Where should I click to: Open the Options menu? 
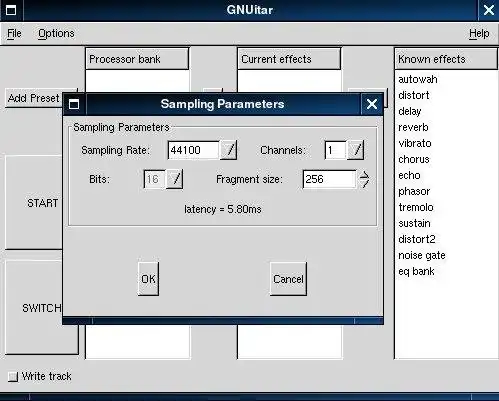tap(56, 33)
